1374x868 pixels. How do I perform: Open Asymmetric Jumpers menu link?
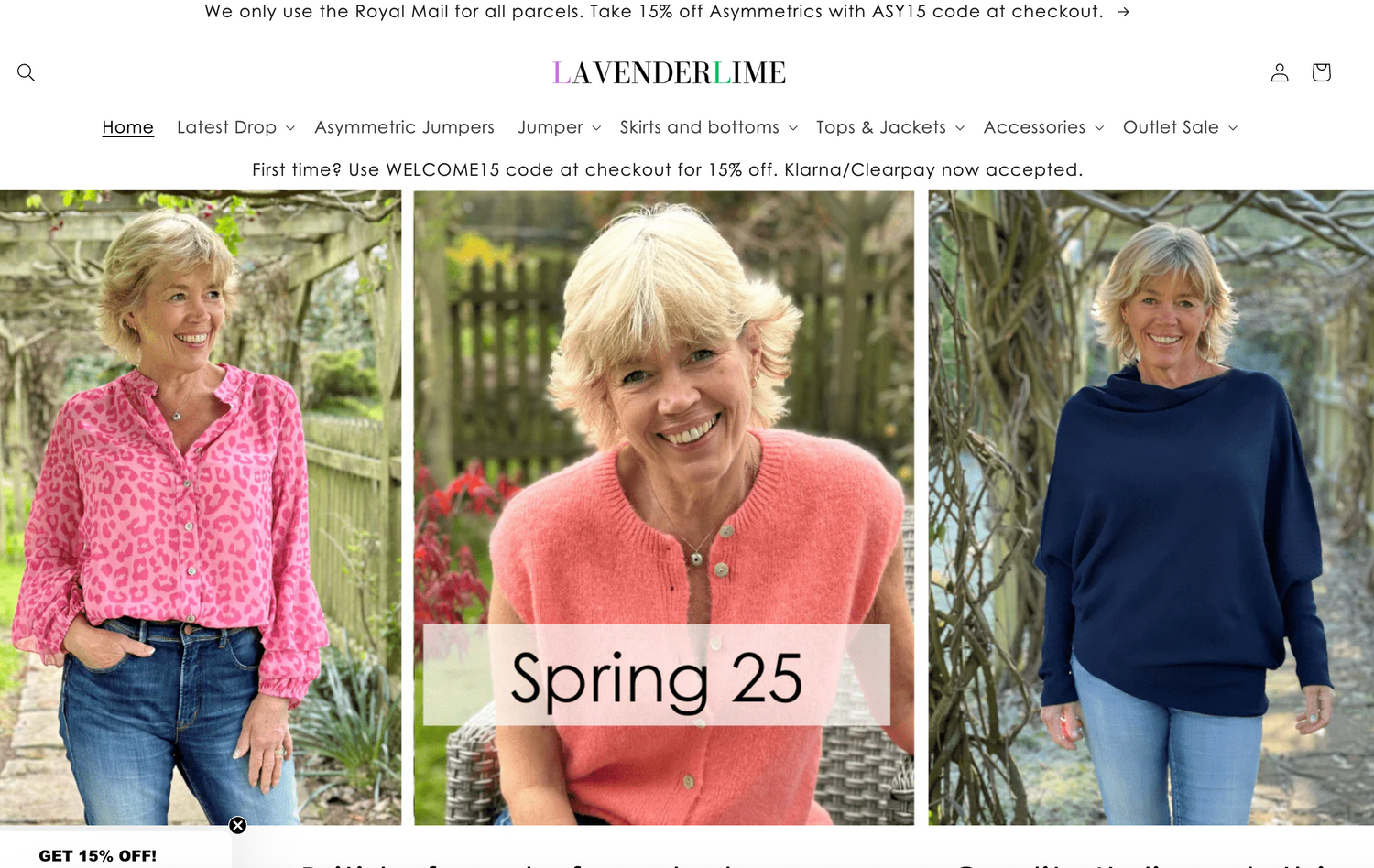click(x=404, y=127)
